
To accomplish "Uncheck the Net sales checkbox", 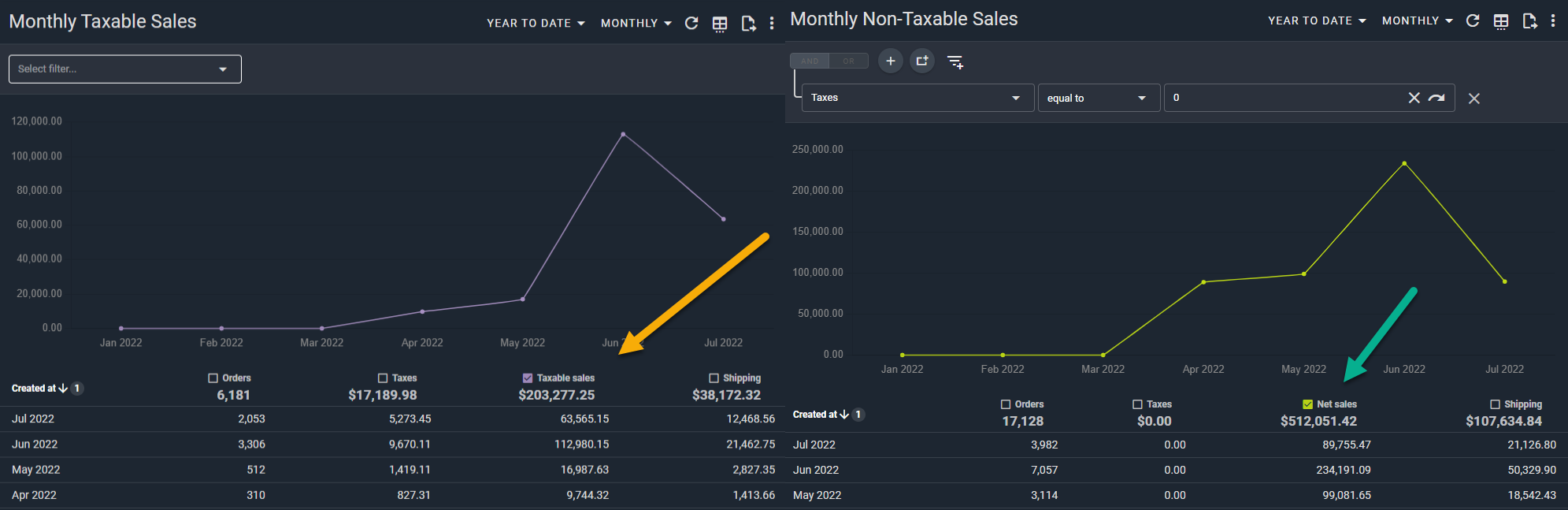I will click(1308, 404).
